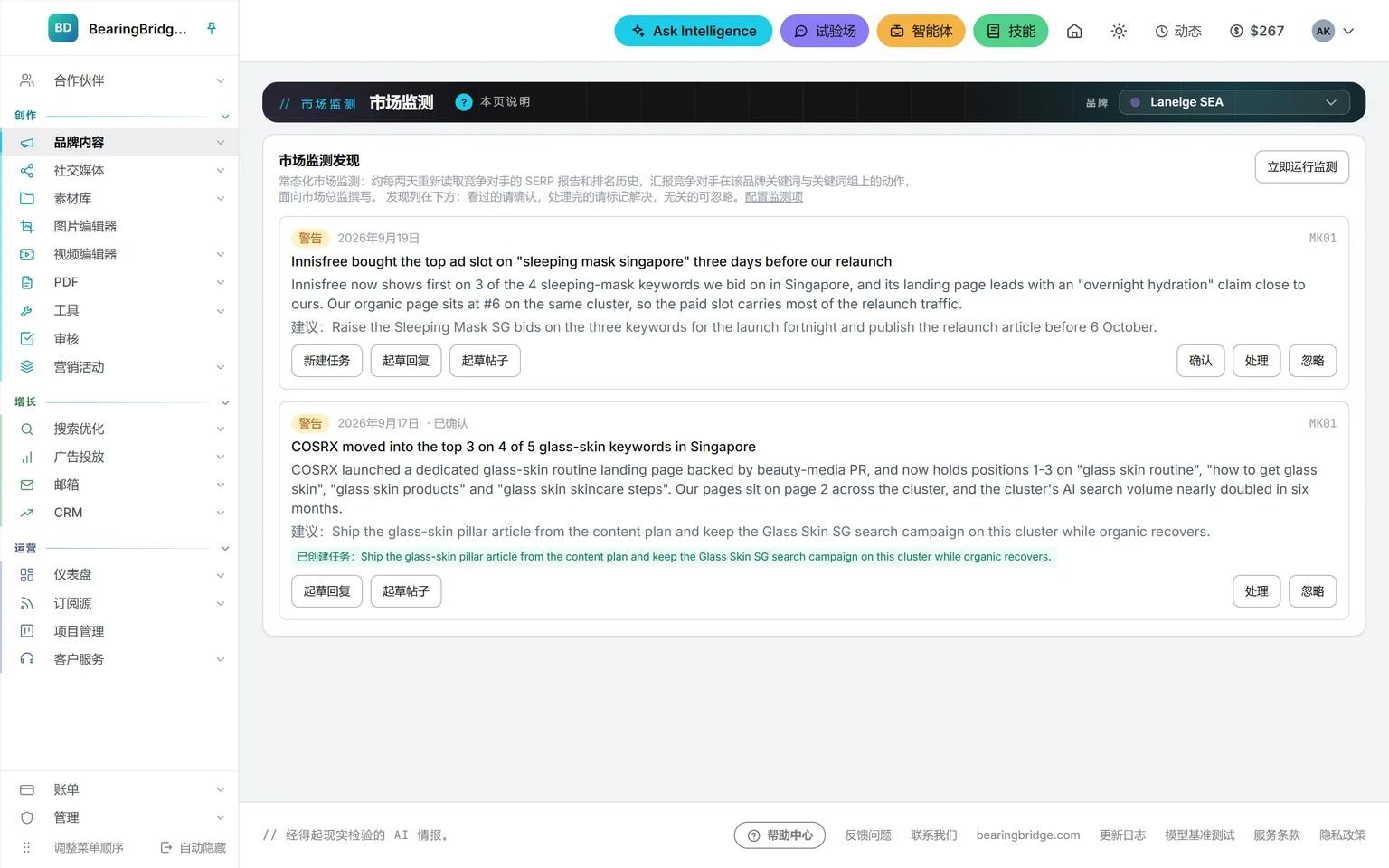Click the 立即运行监测 button
This screenshot has height=868, width=1389.
coord(1302,166)
